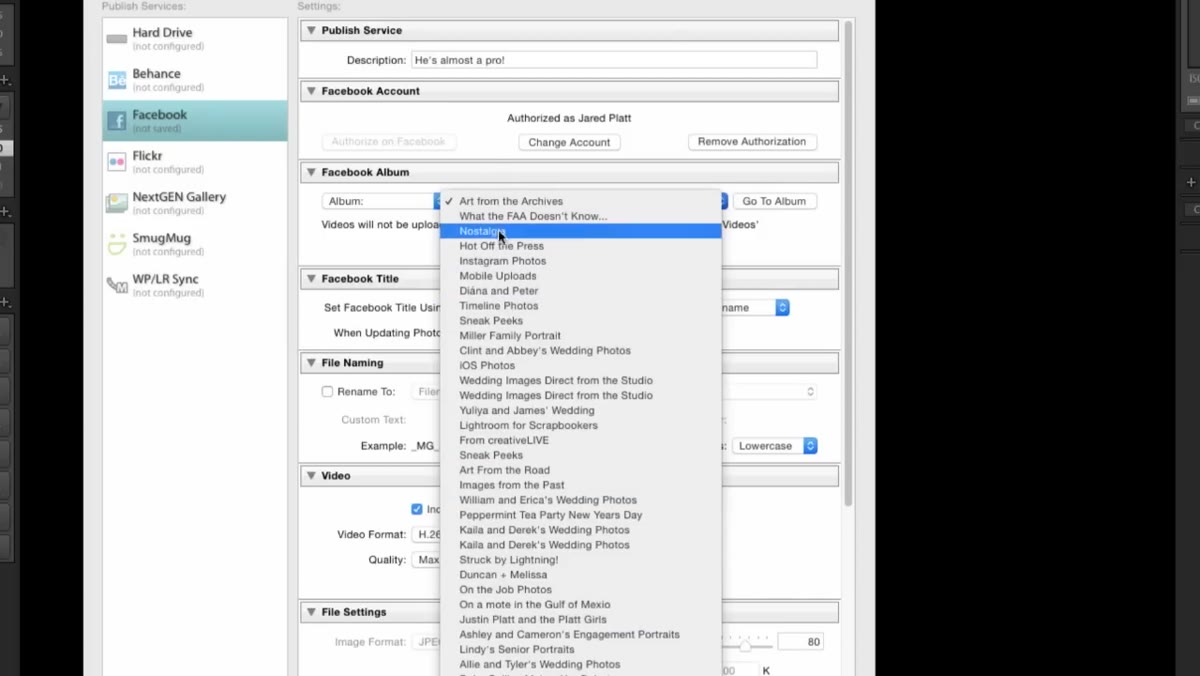
Task: Select the Flickr service icon
Action: pyautogui.click(x=117, y=162)
